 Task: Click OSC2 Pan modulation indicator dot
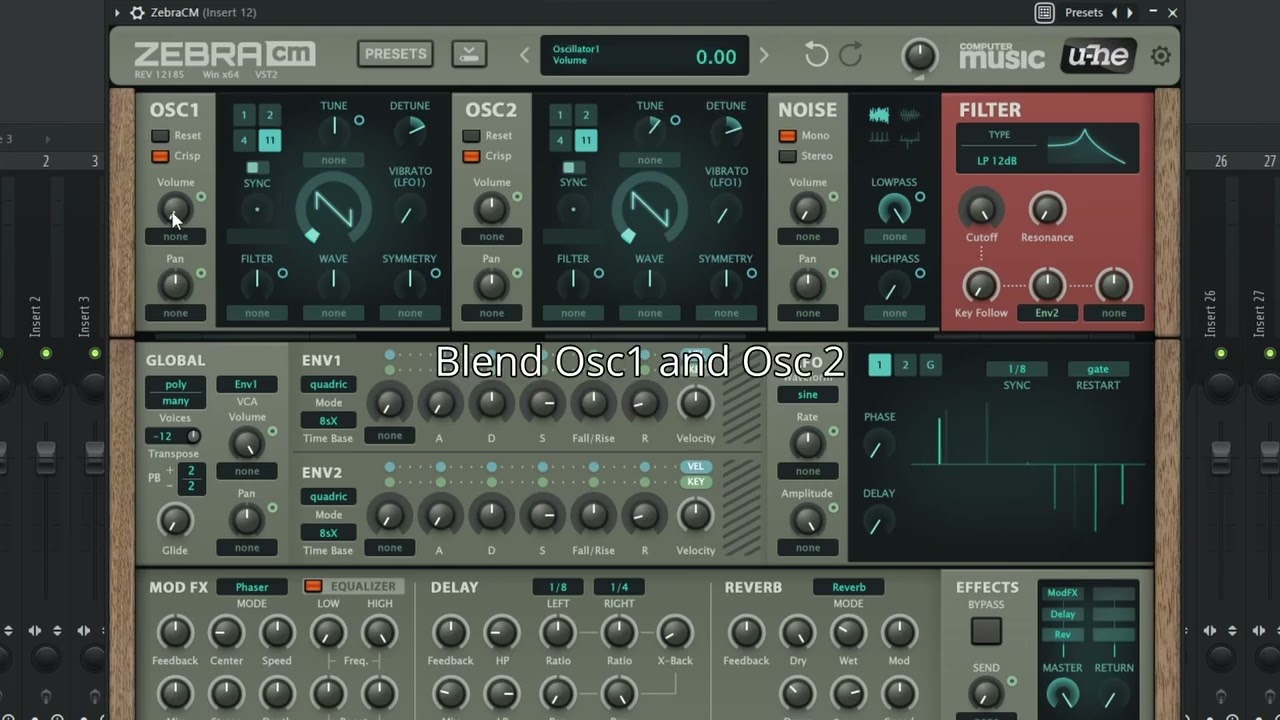click(517, 273)
